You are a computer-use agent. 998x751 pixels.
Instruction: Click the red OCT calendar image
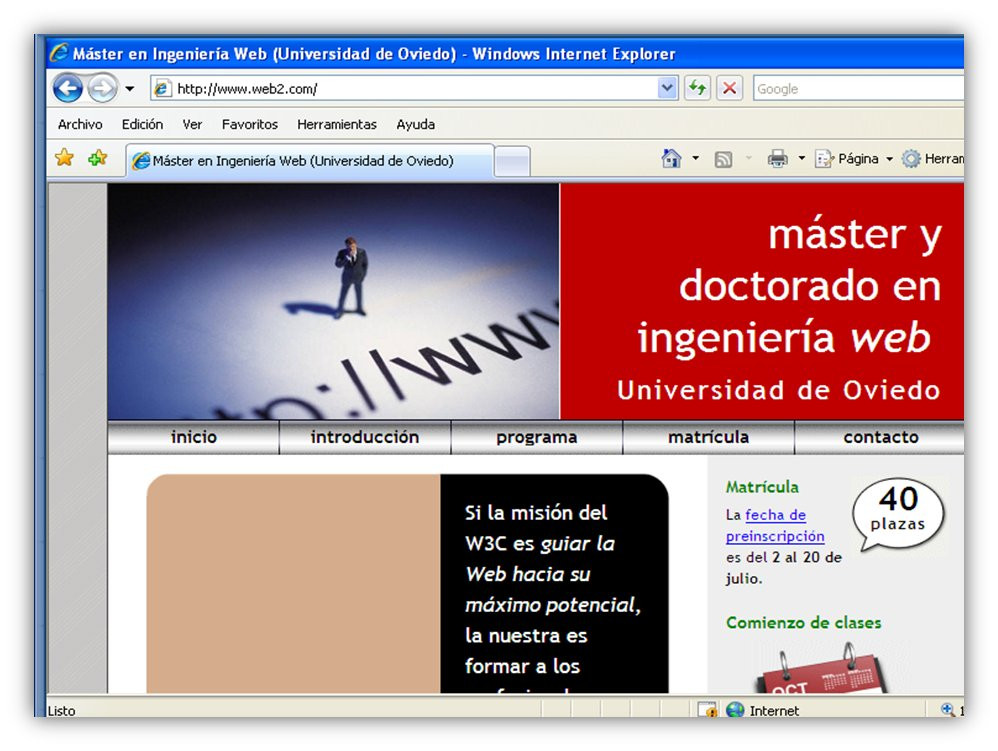pyautogui.click(x=821, y=668)
